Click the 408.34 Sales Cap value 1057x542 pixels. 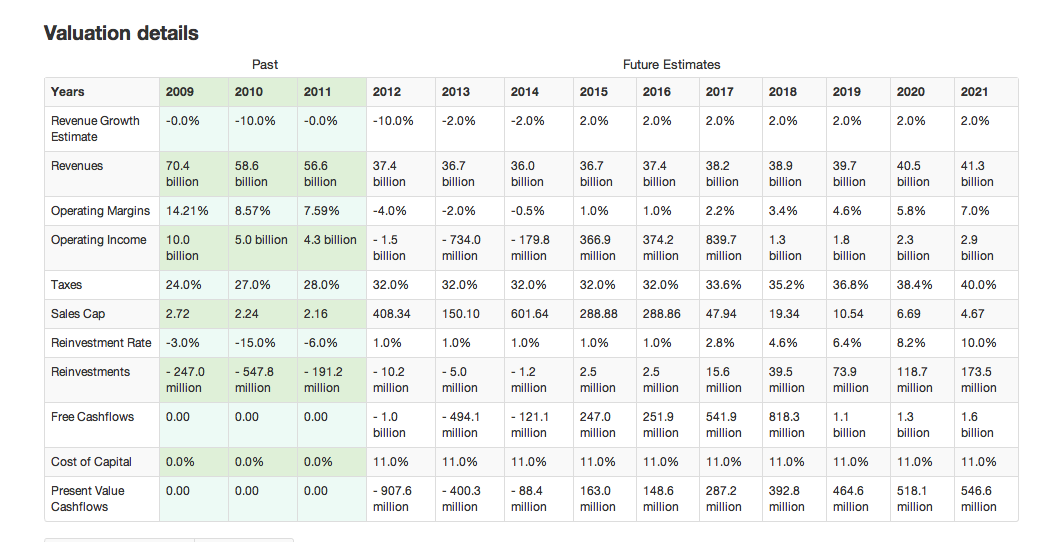click(390, 314)
